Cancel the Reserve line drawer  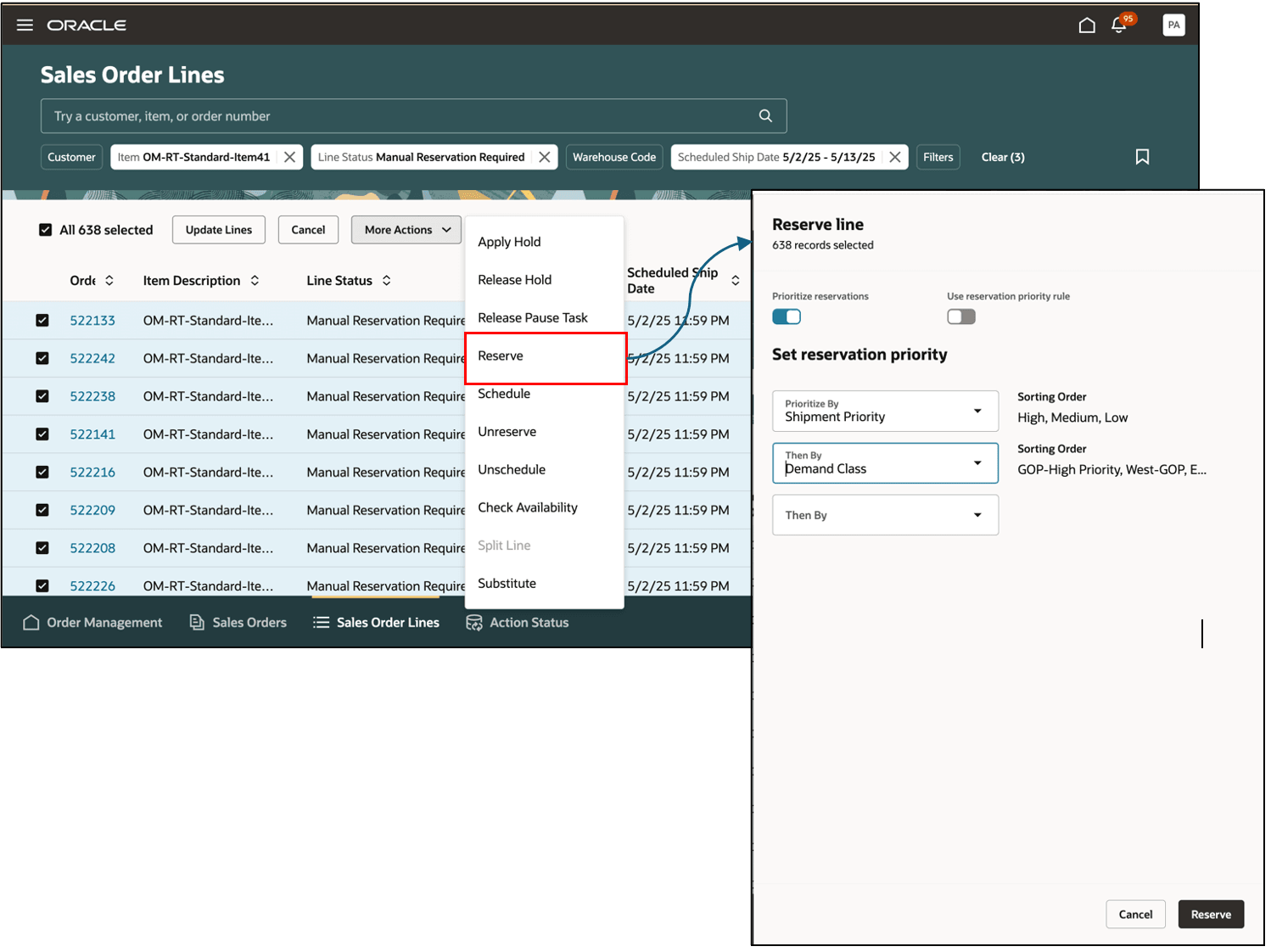point(1135,915)
